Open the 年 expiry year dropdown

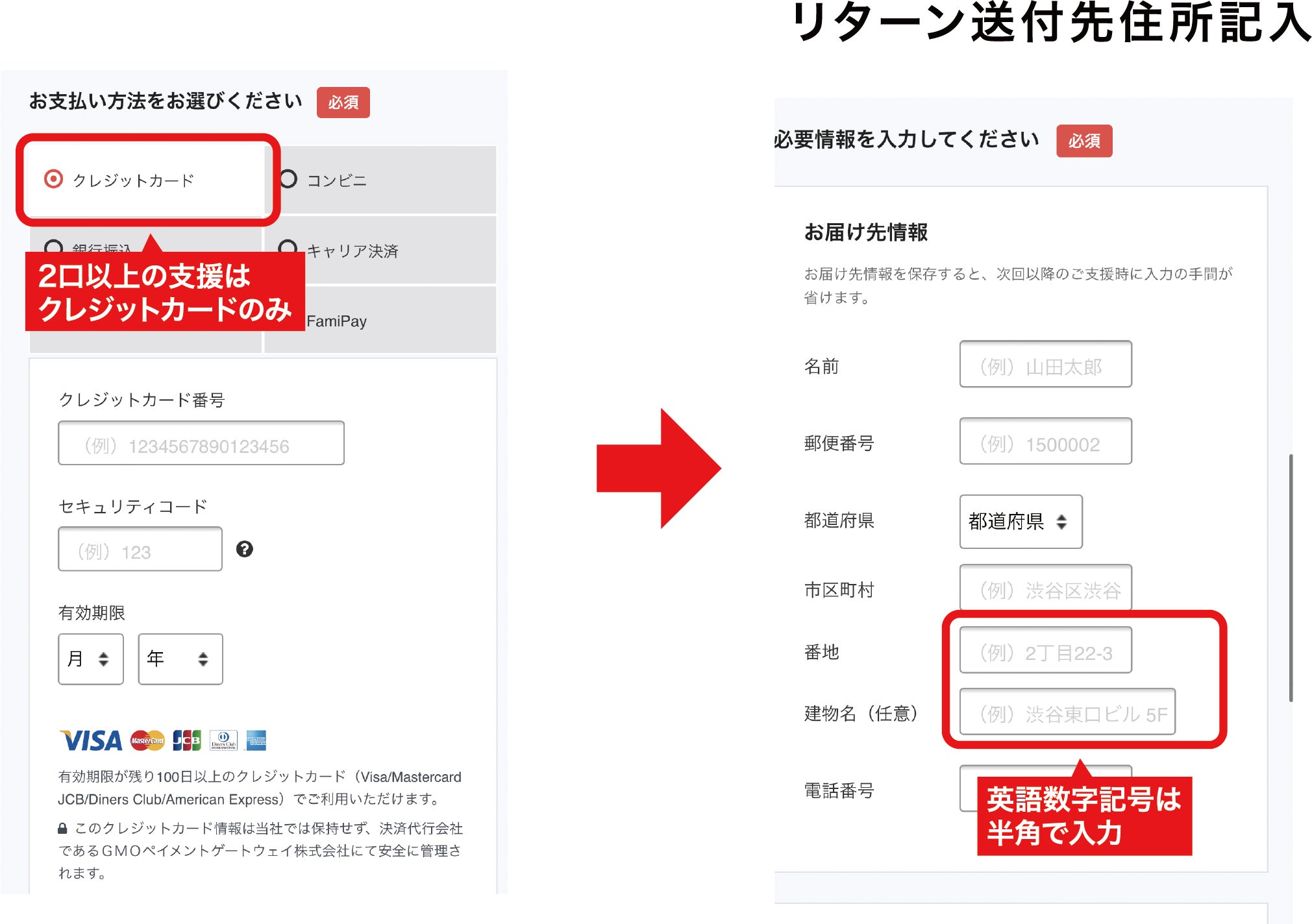[x=180, y=659]
